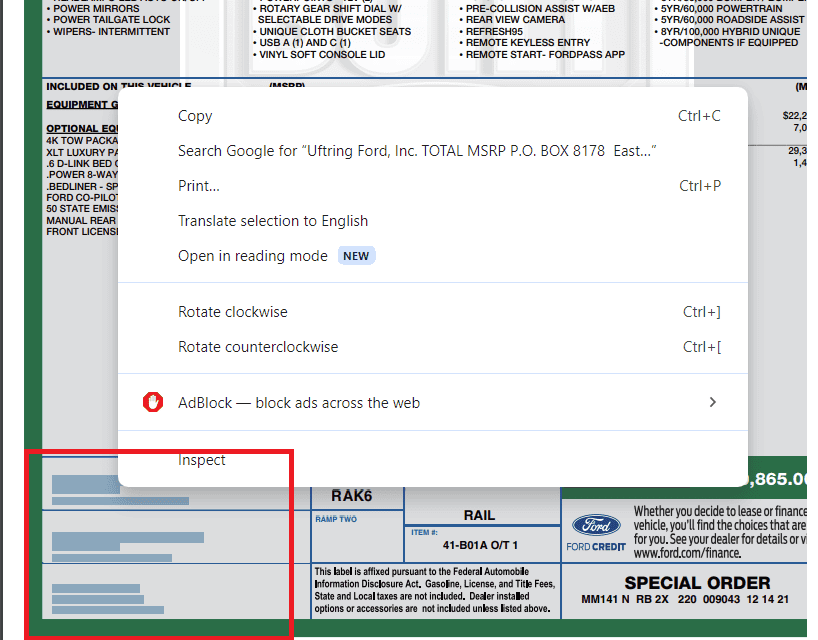Select Open in reading mode
This screenshot has height=640, width=818.
(432, 256)
